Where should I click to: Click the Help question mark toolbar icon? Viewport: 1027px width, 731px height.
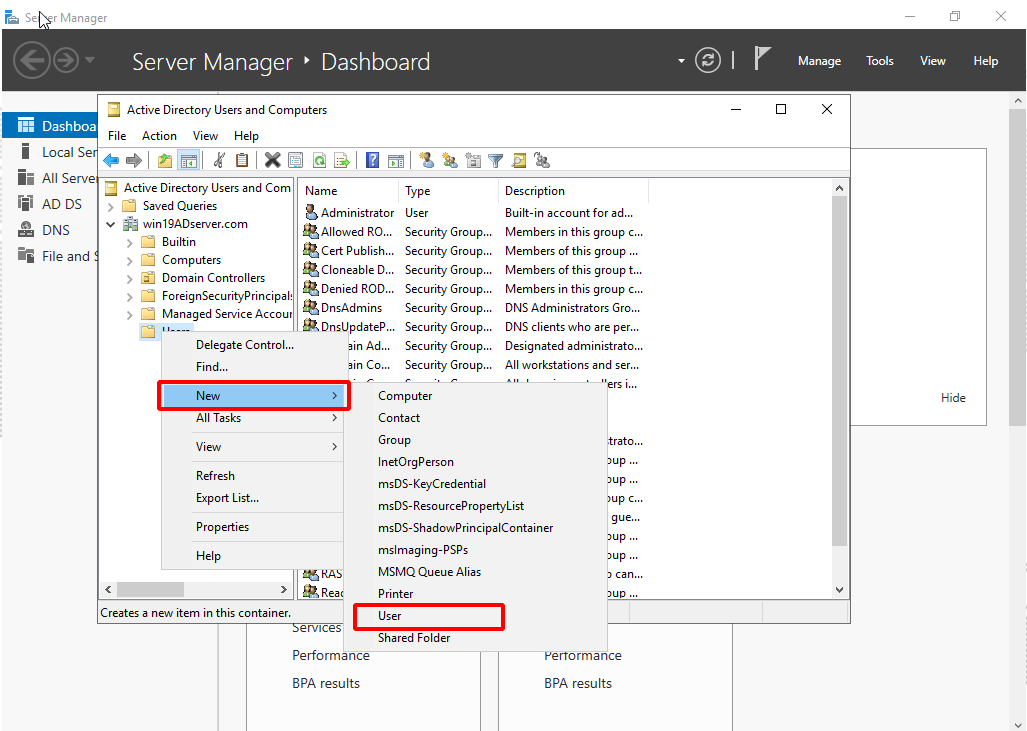click(x=372, y=160)
